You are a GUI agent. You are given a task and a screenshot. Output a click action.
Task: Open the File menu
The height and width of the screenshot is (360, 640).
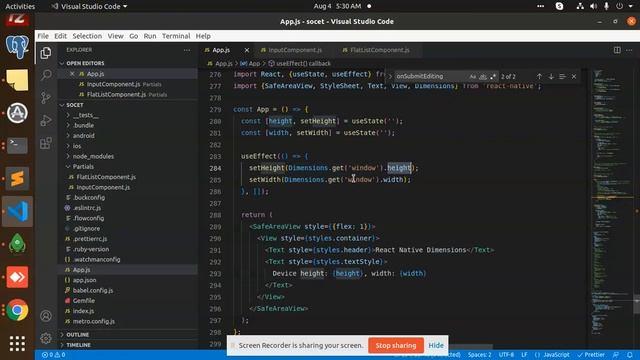(x=43, y=36)
